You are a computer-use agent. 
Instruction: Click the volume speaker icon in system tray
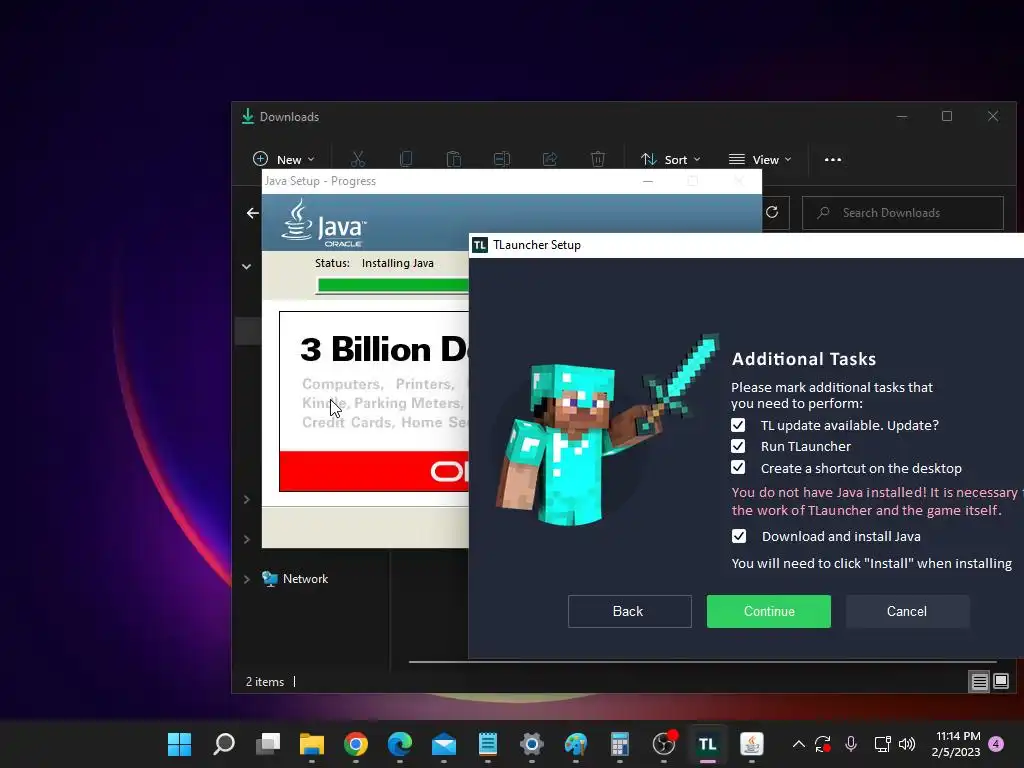[x=907, y=744]
